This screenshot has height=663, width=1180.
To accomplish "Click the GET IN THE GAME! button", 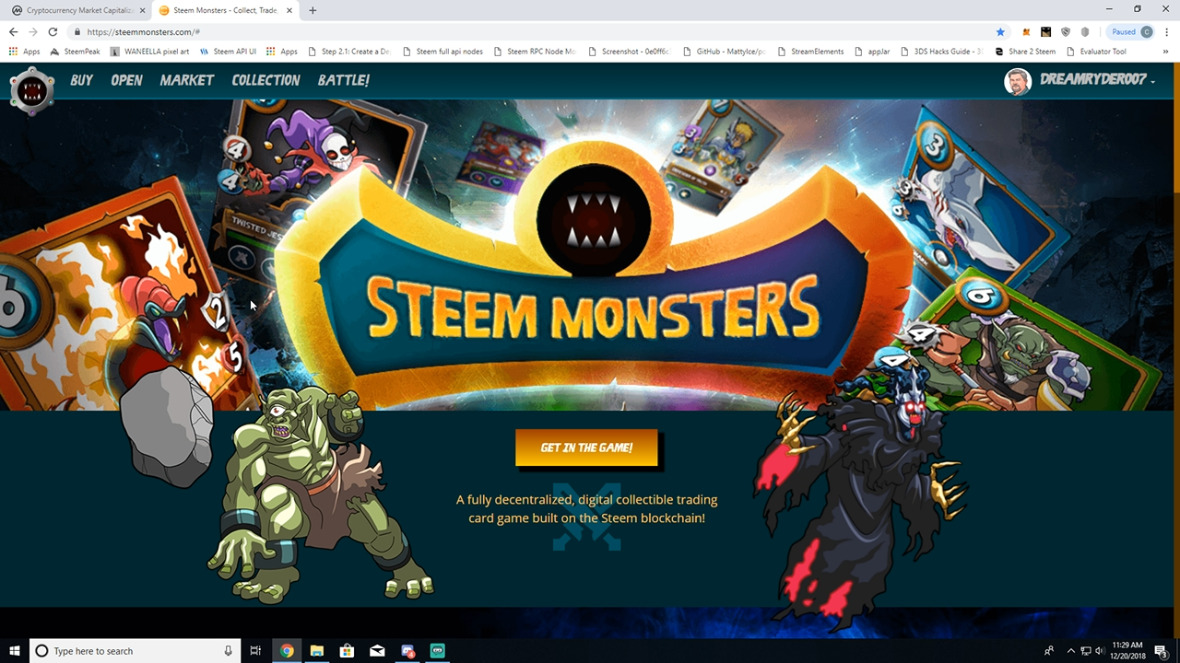I will (x=586, y=448).
